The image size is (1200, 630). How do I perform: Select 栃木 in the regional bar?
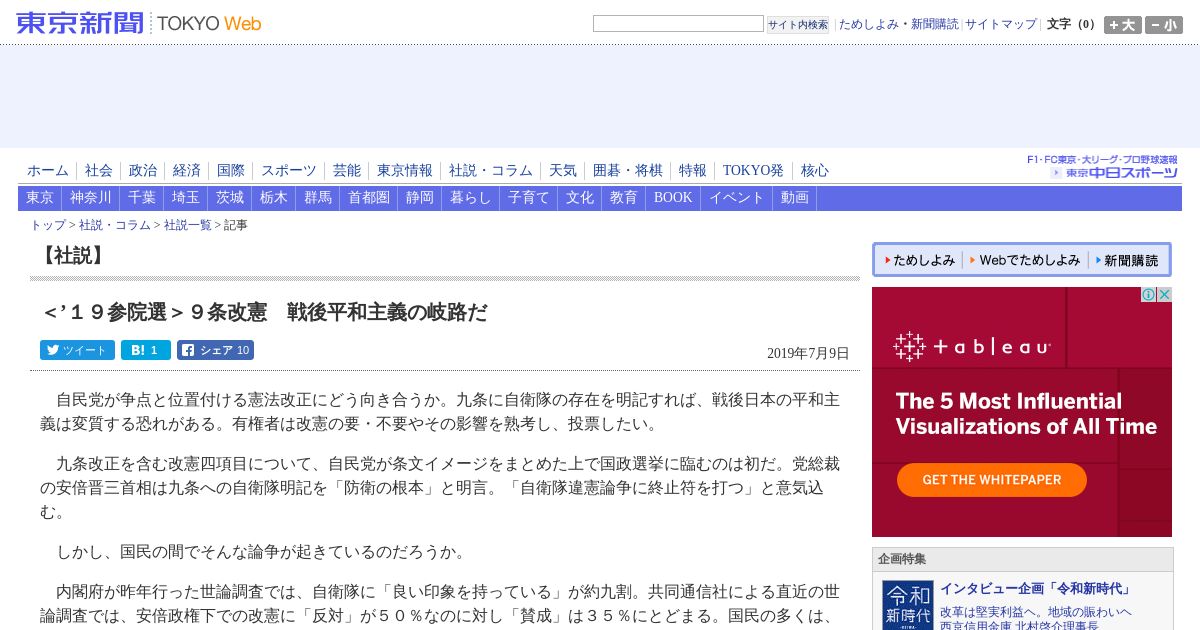[x=274, y=198]
